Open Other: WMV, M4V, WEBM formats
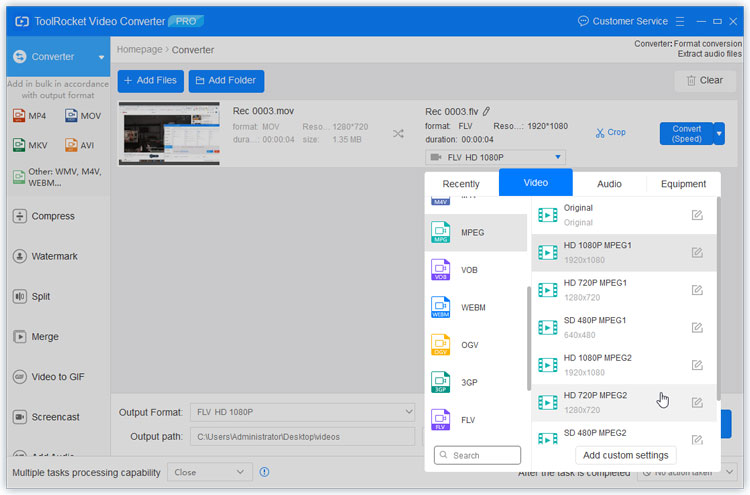 pos(57,177)
